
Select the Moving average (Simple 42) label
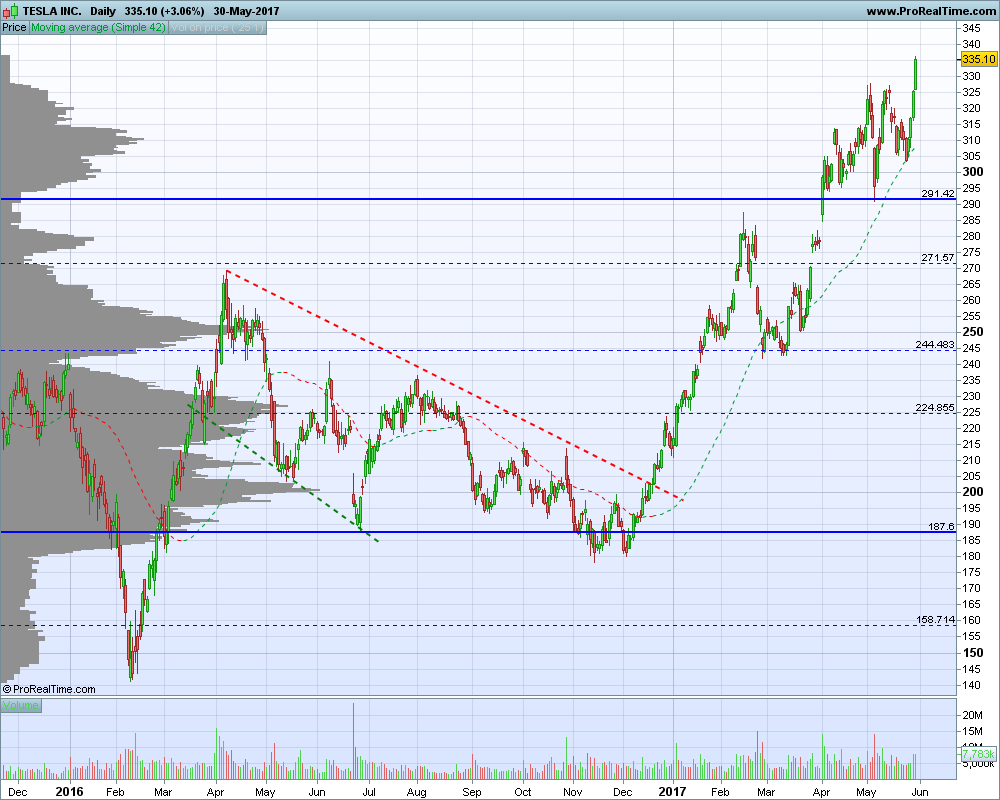point(98,27)
